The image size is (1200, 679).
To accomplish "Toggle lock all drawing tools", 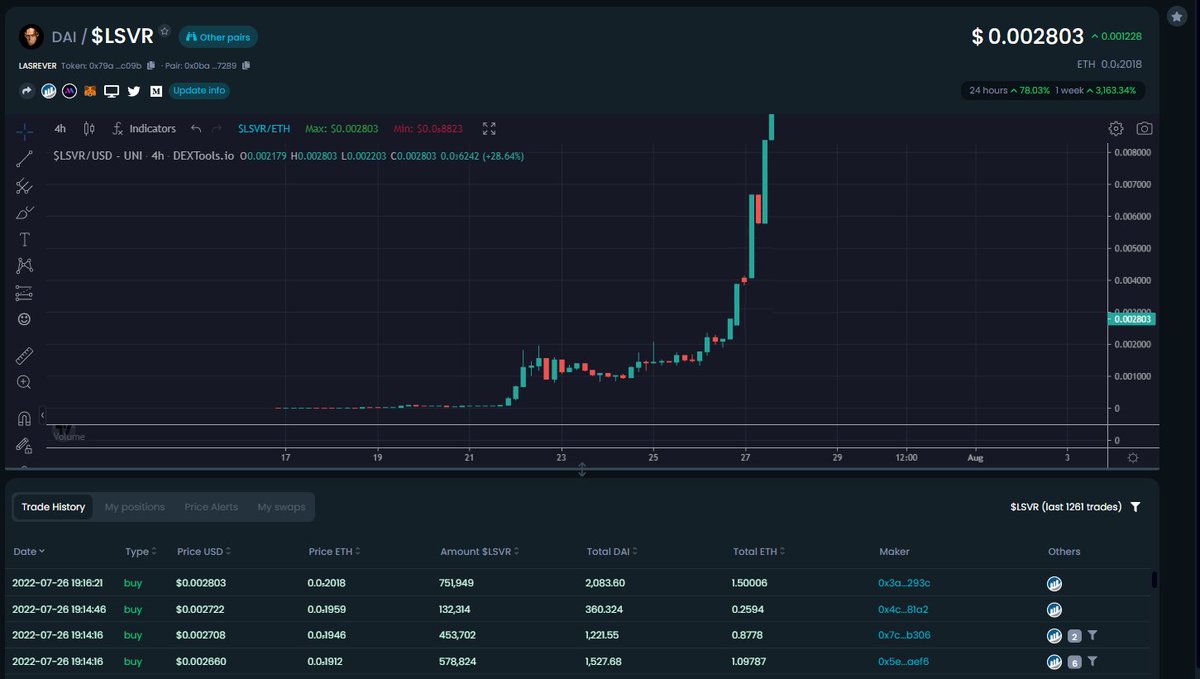I will pyautogui.click(x=25, y=445).
